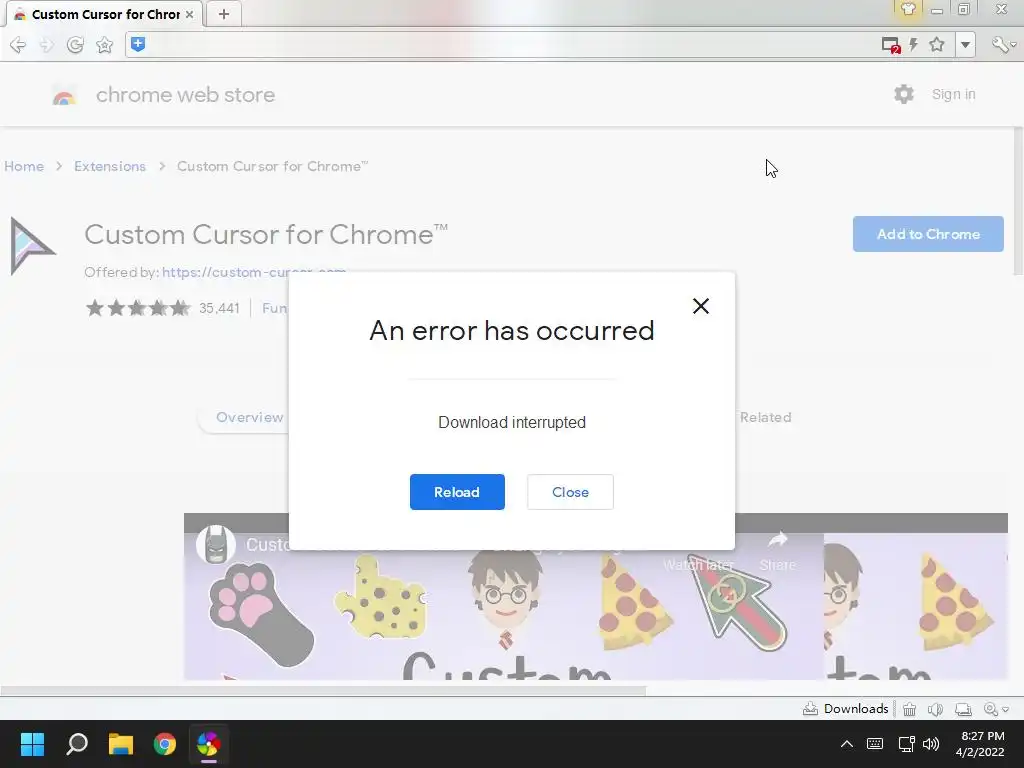Click the split screen icon in the status bar

coord(963,709)
